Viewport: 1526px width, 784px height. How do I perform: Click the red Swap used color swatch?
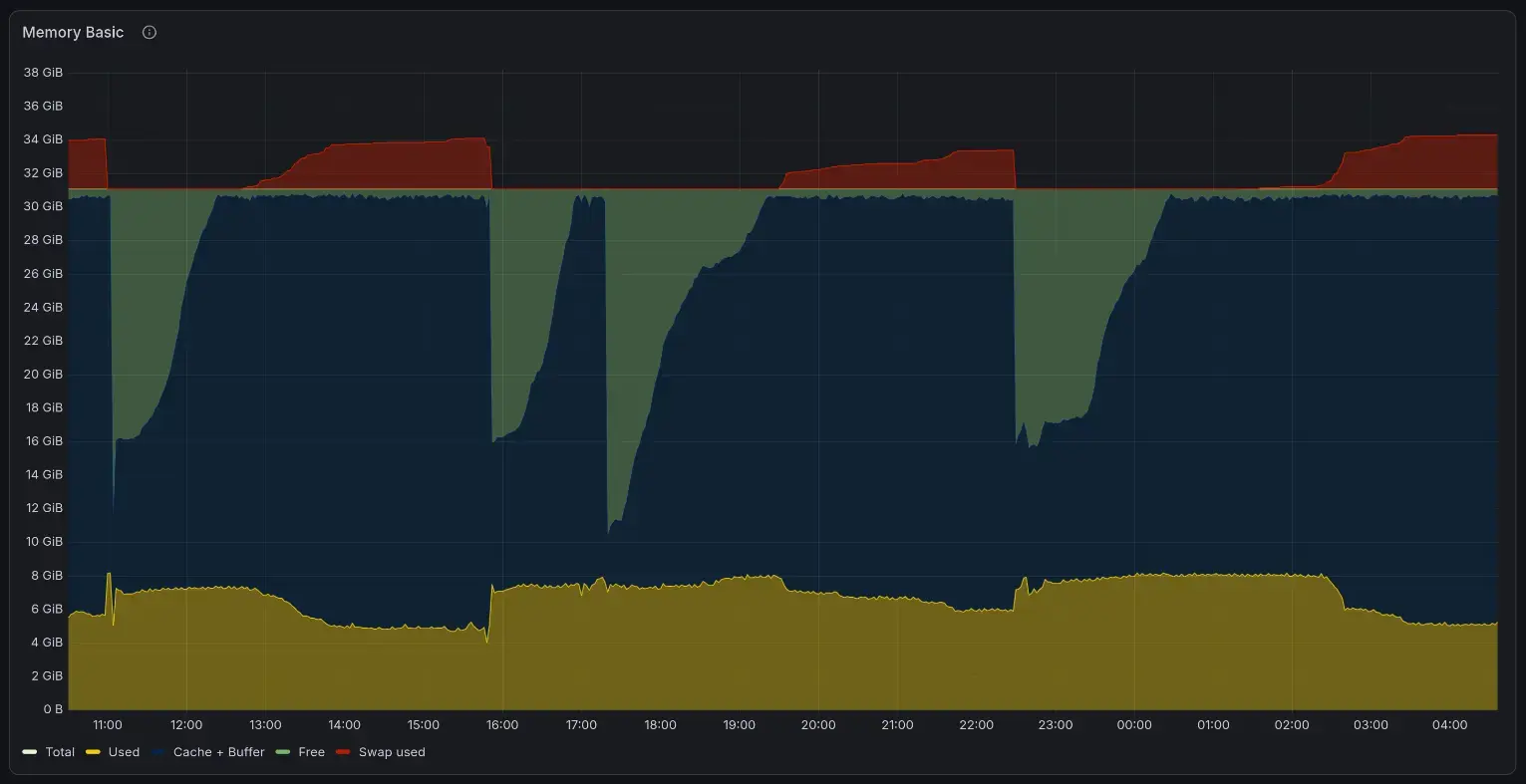point(344,752)
